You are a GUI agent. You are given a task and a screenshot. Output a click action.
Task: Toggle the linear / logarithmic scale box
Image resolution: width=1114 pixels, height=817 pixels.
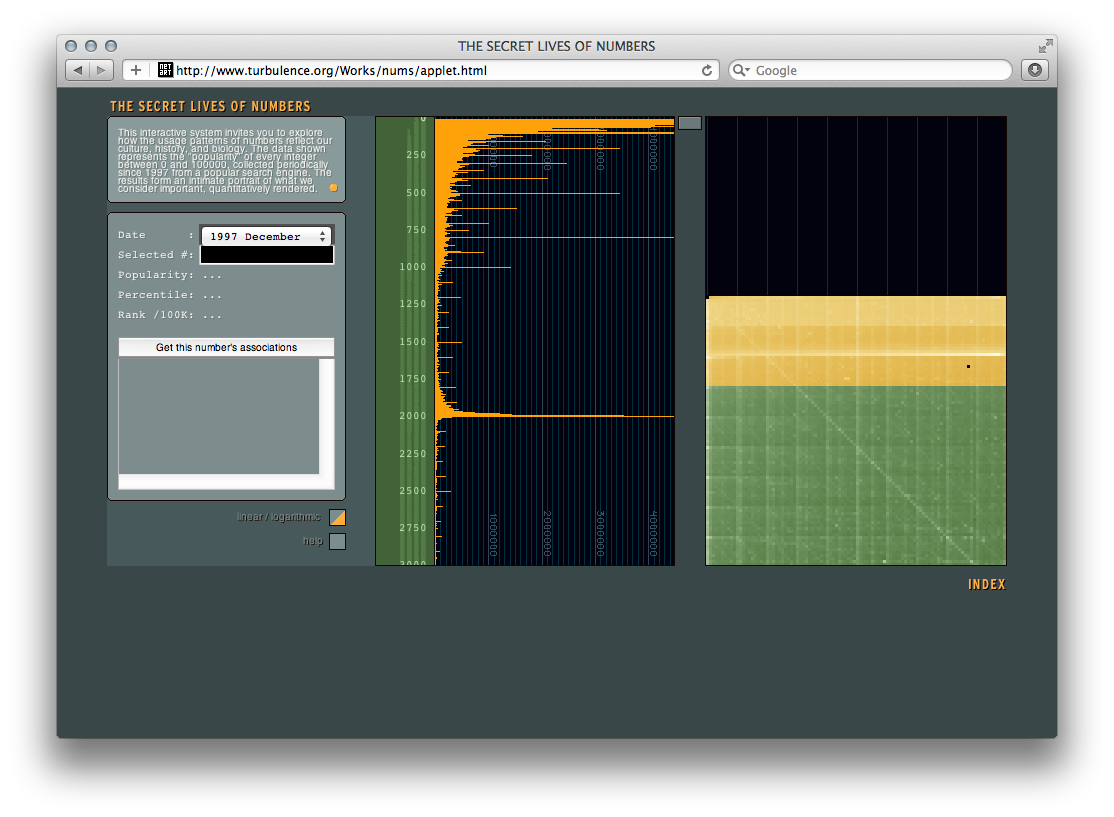pos(337,517)
